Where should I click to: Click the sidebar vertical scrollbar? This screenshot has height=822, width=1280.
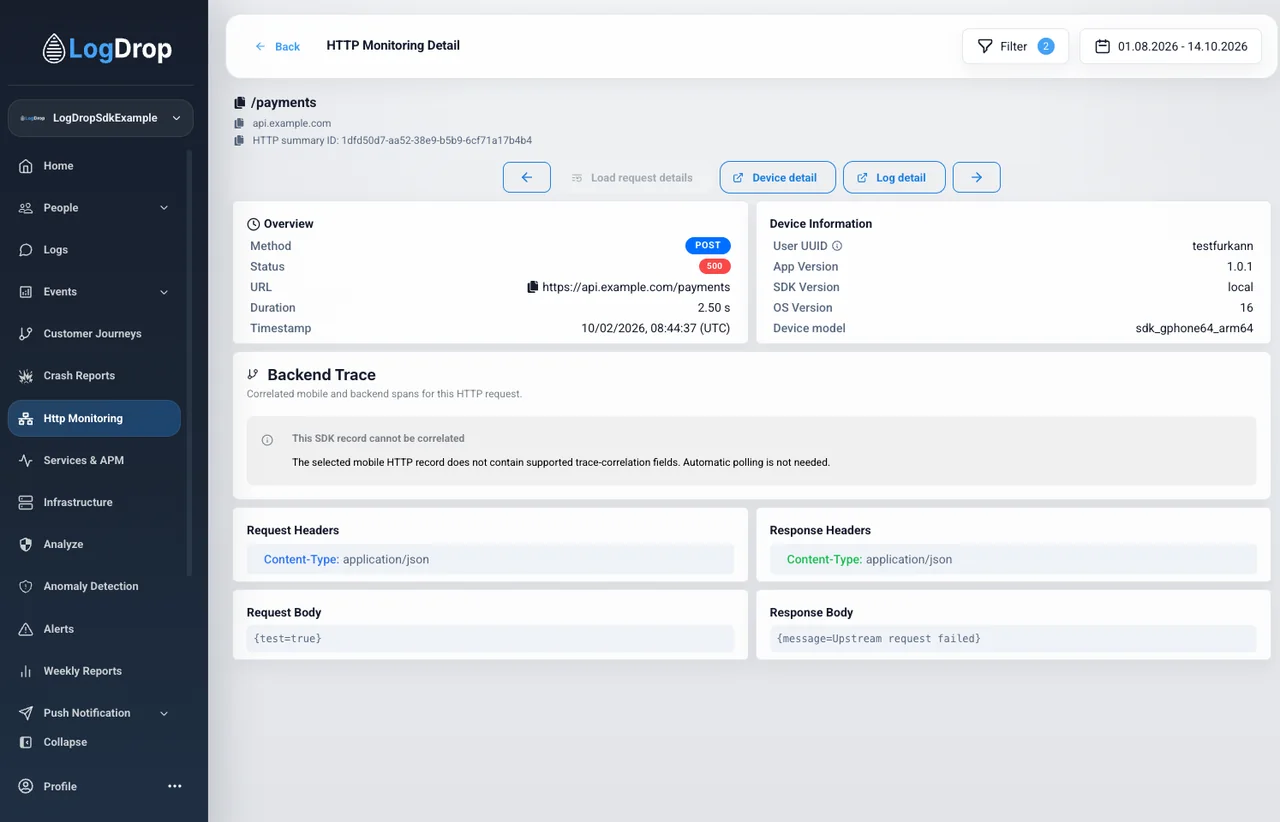(x=189, y=362)
